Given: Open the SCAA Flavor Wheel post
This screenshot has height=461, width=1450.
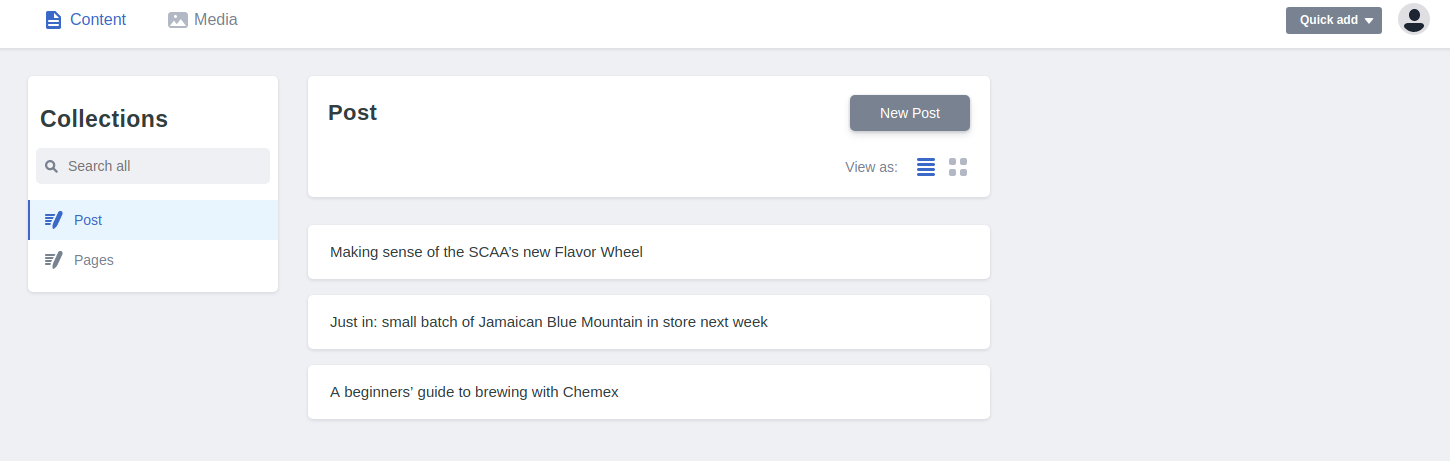Looking at the screenshot, I should coord(649,252).
